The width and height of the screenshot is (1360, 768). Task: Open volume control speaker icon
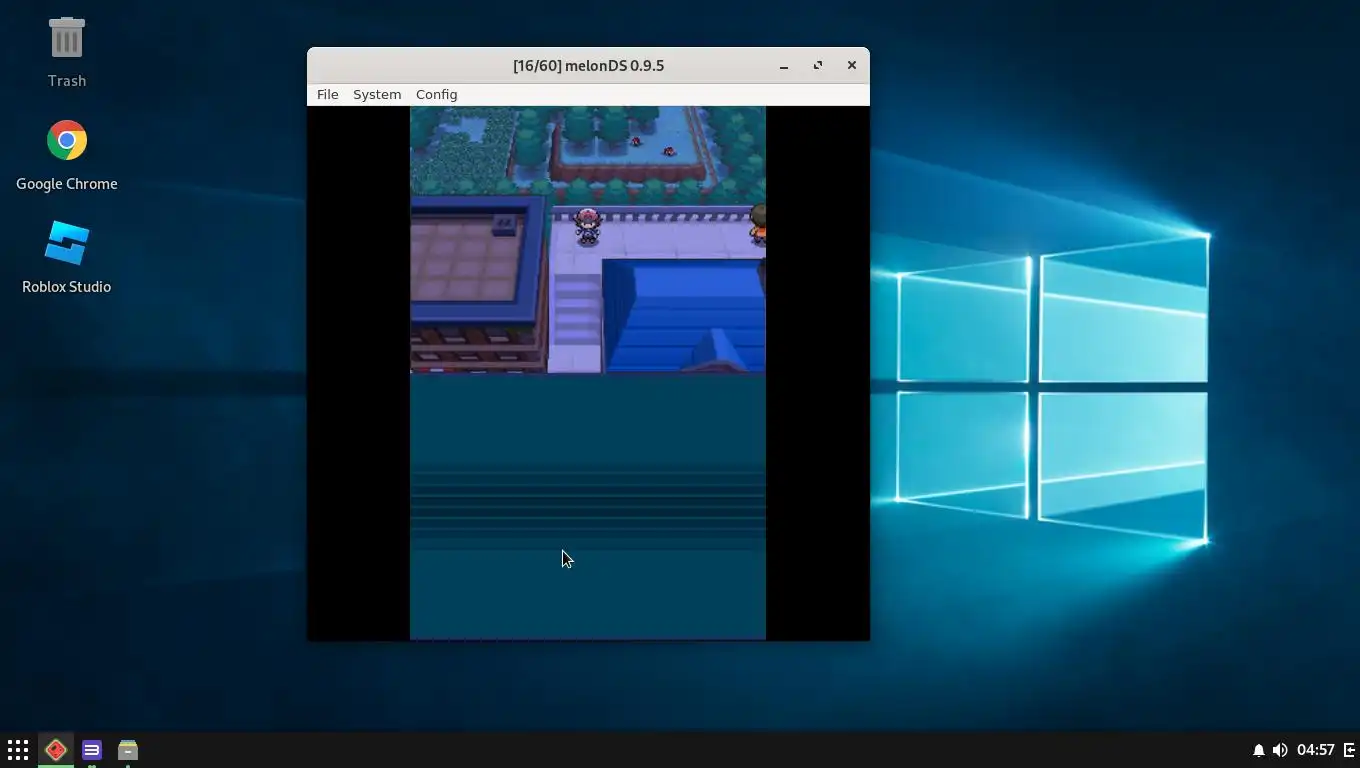coord(1280,750)
